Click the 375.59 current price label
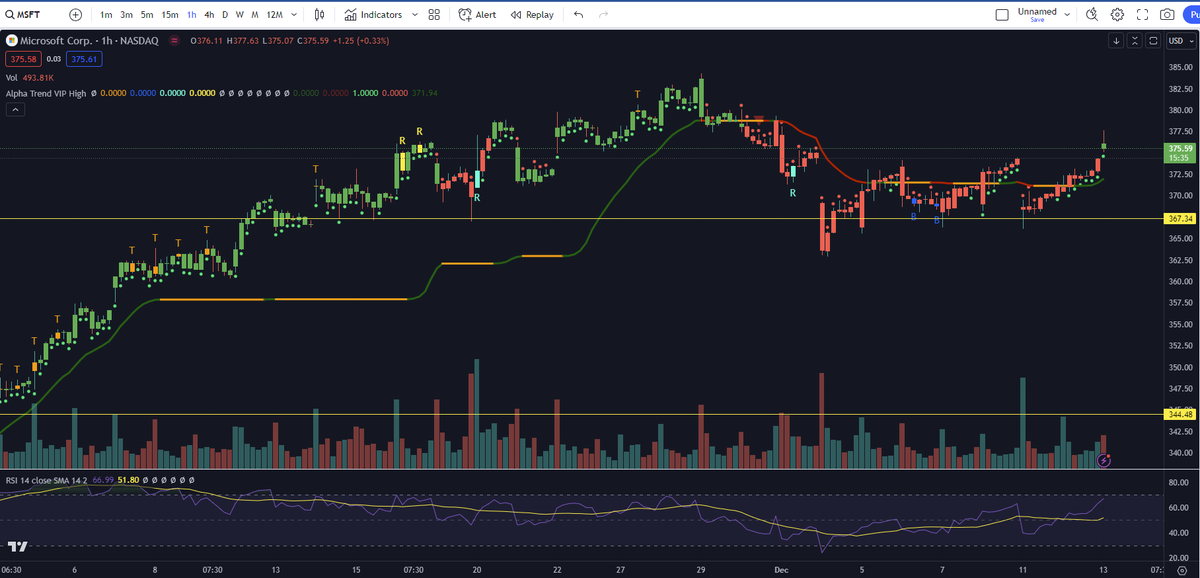This screenshot has width=1200, height=578. click(1178, 149)
